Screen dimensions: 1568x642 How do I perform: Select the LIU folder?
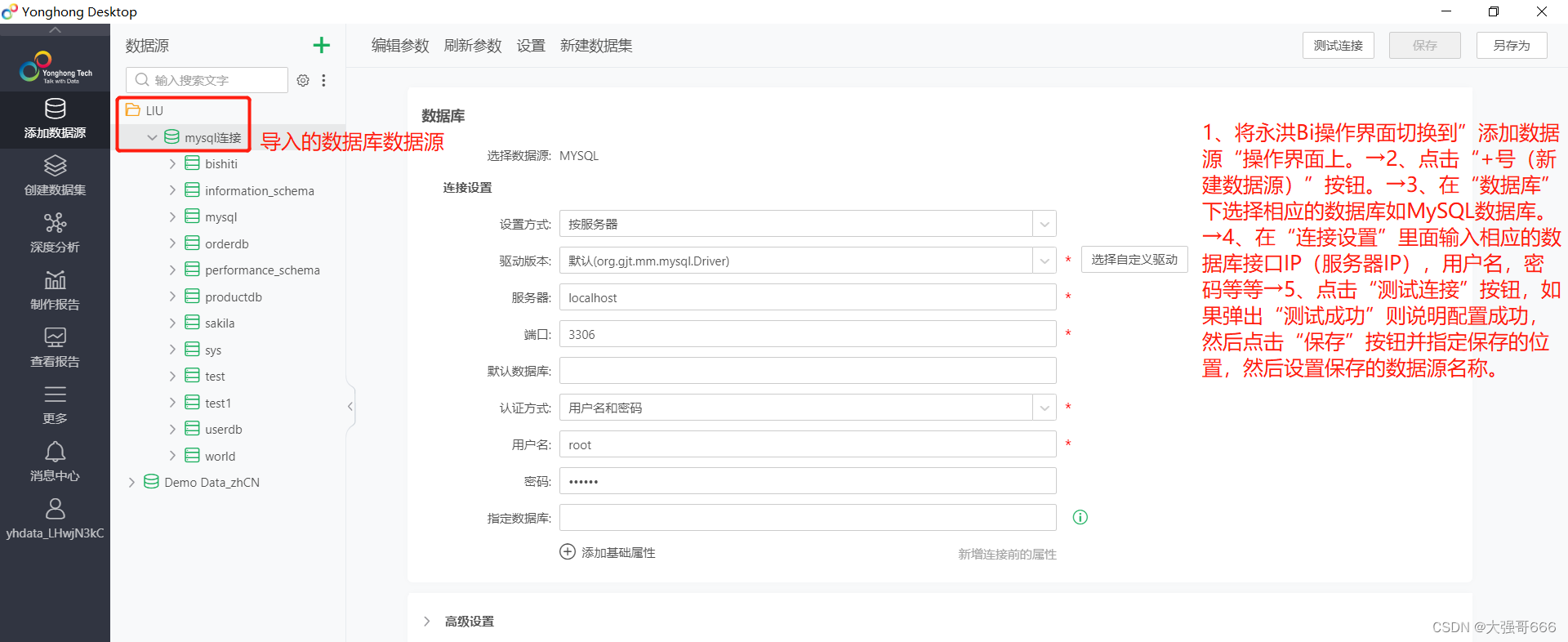145,110
